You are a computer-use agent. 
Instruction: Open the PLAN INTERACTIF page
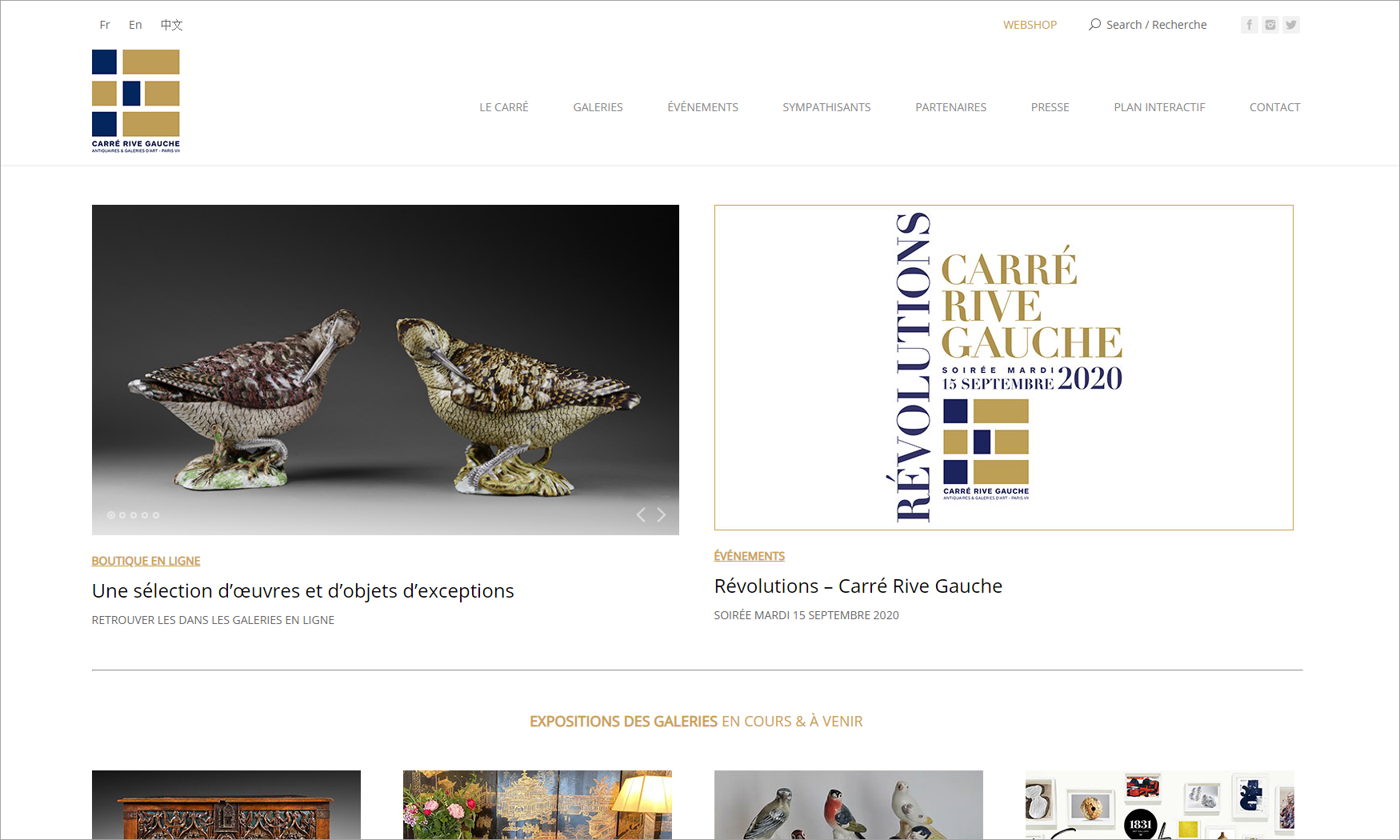click(x=1159, y=107)
